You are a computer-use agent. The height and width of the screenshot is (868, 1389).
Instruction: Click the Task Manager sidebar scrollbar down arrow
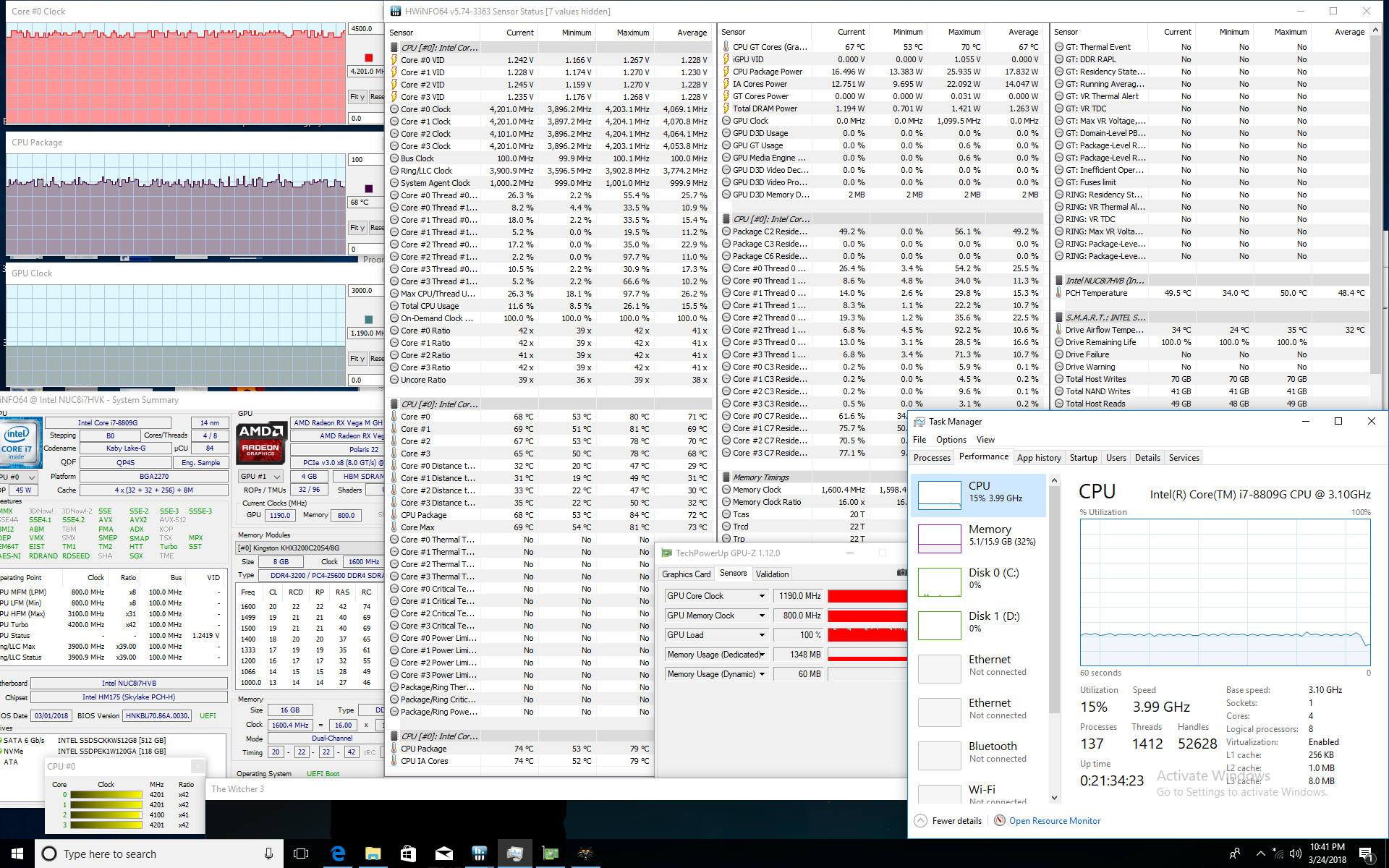[1054, 798]
